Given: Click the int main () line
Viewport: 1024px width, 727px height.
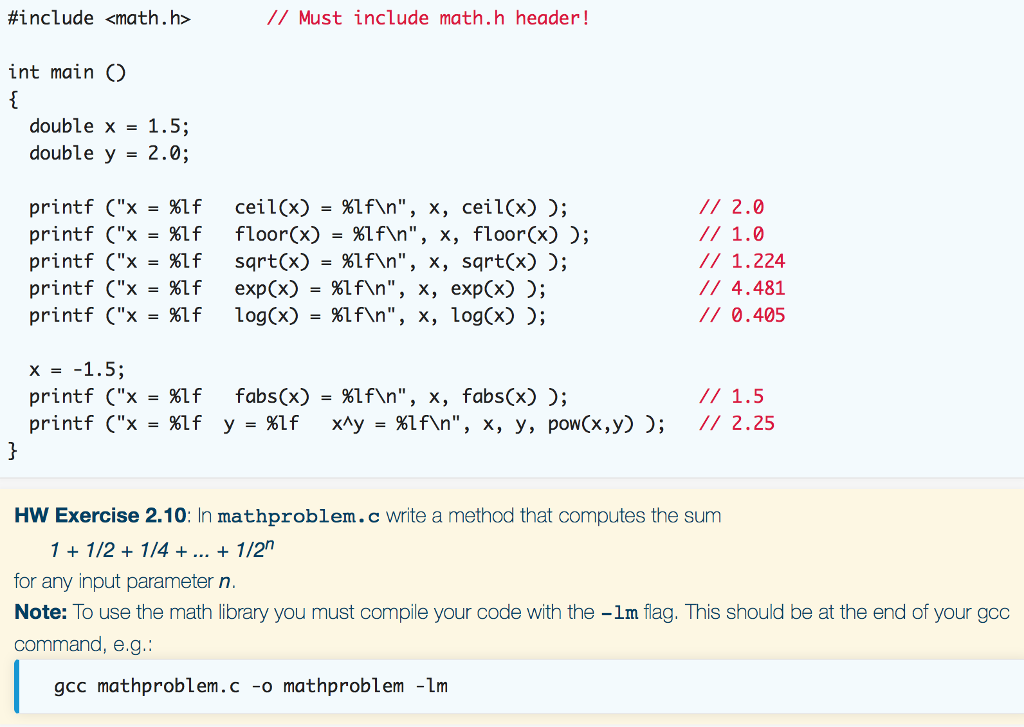Looking at the screenshot, I should [x=65, y=72].
